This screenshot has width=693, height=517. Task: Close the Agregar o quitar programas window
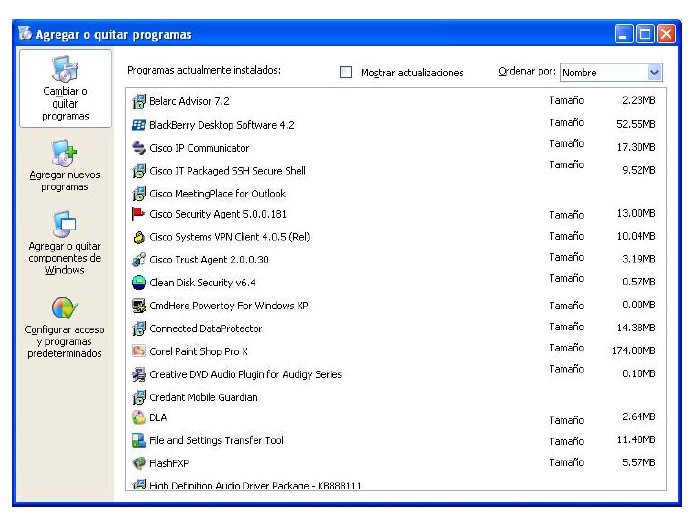[x=666, y=34]
